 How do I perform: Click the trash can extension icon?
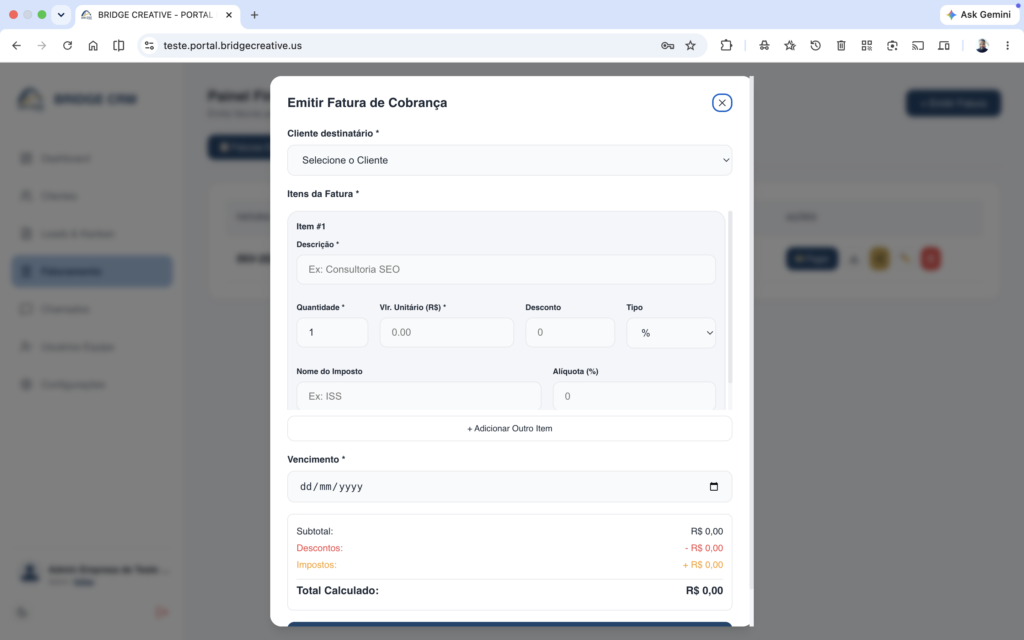tap(841, 46)
